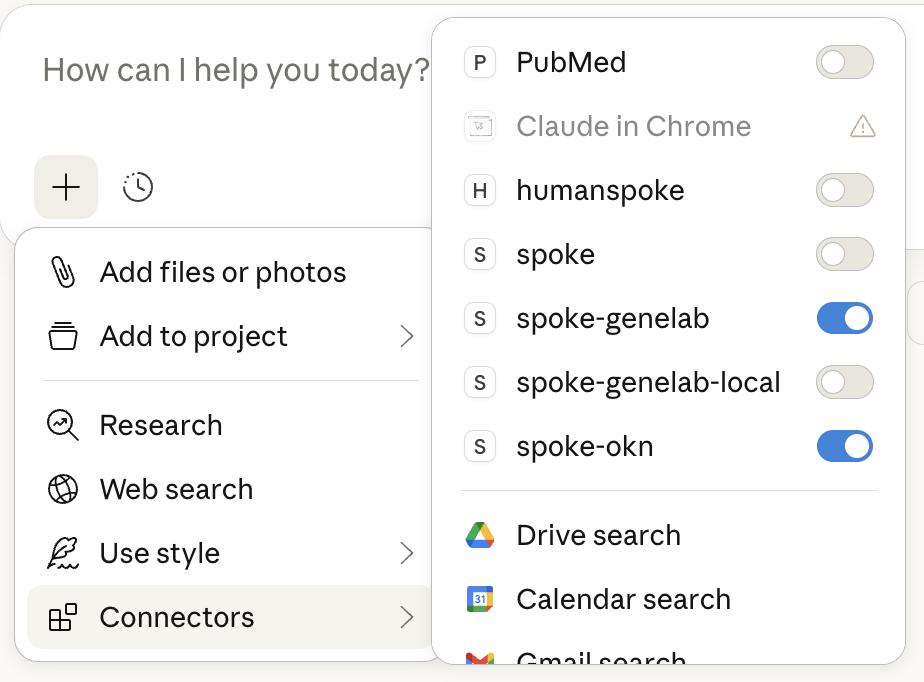Select the humanspoke menu entry
This screenshot has height=682, width=924.
[x=599, y=190]
